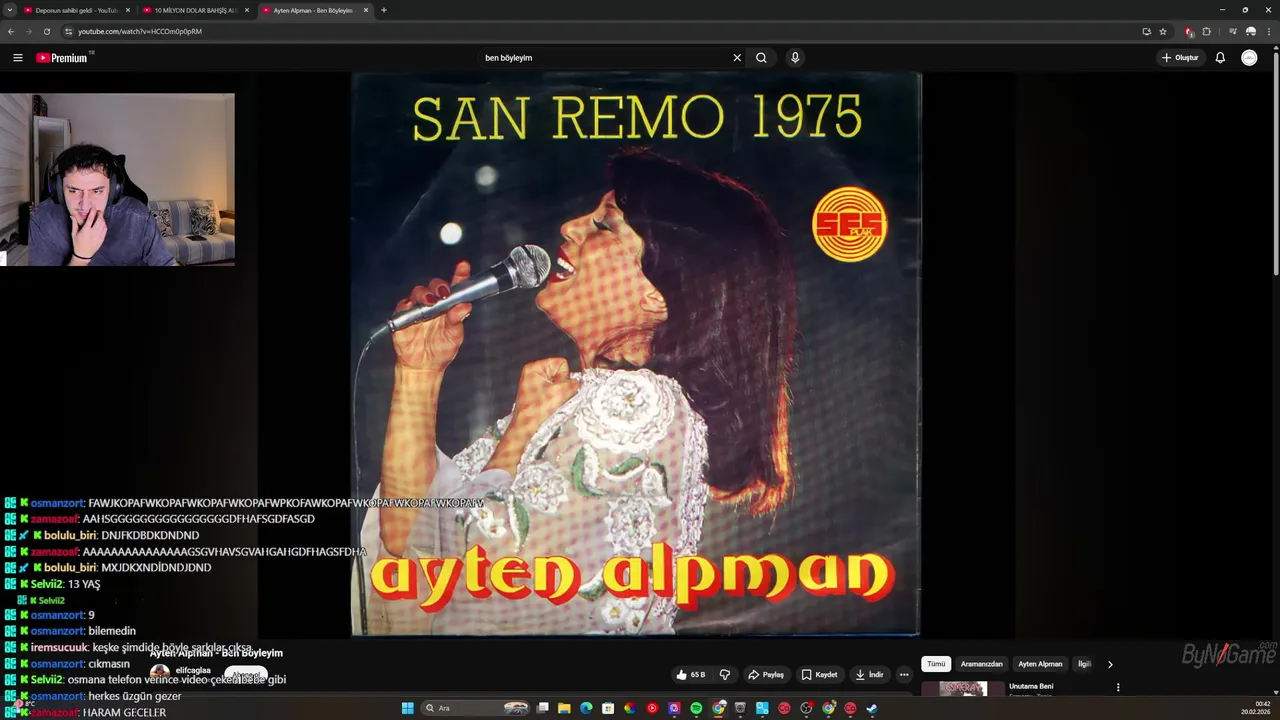1280x720 pixels.
Task: Open elifcaglaa channel avatar
Action: pyautogui.click(x=160, y=672)
